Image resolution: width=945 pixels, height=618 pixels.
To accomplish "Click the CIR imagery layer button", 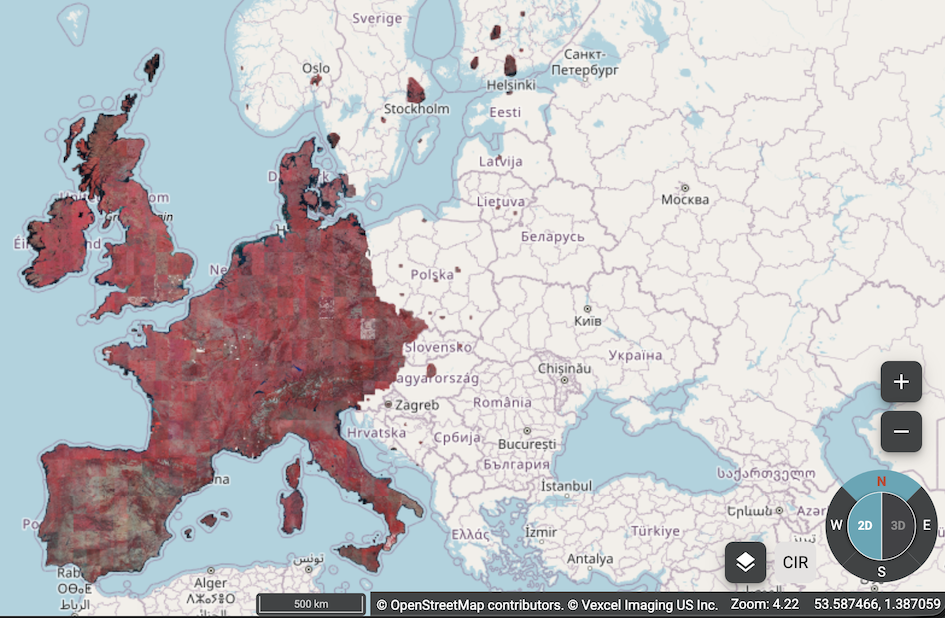I will point(795,563).
